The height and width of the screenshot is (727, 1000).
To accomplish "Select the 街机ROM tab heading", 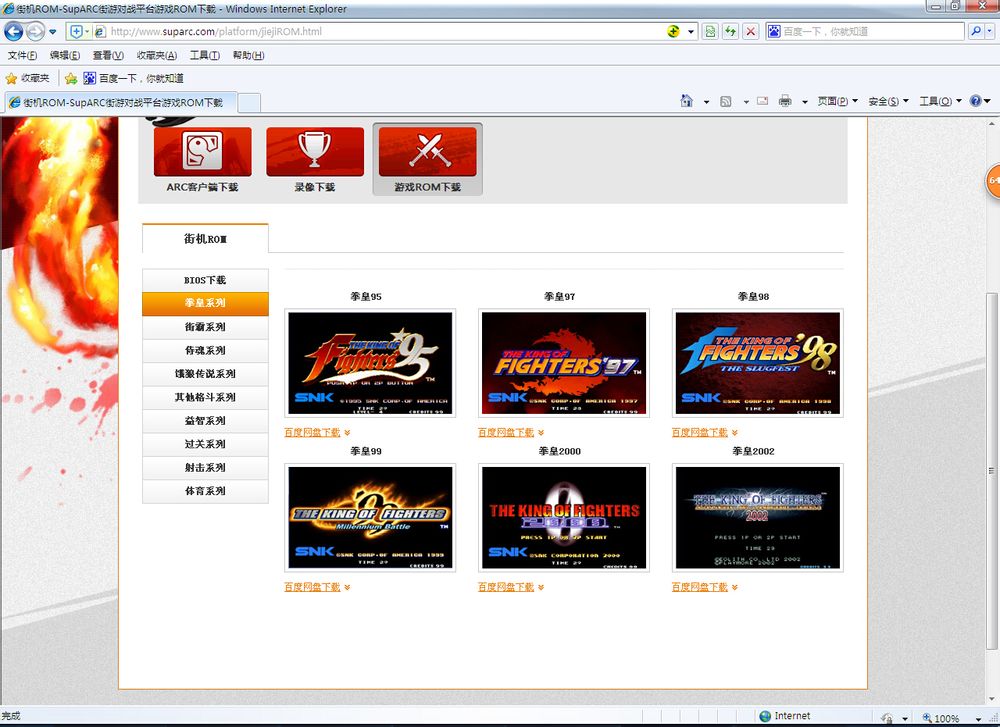I will pos(205,239).
